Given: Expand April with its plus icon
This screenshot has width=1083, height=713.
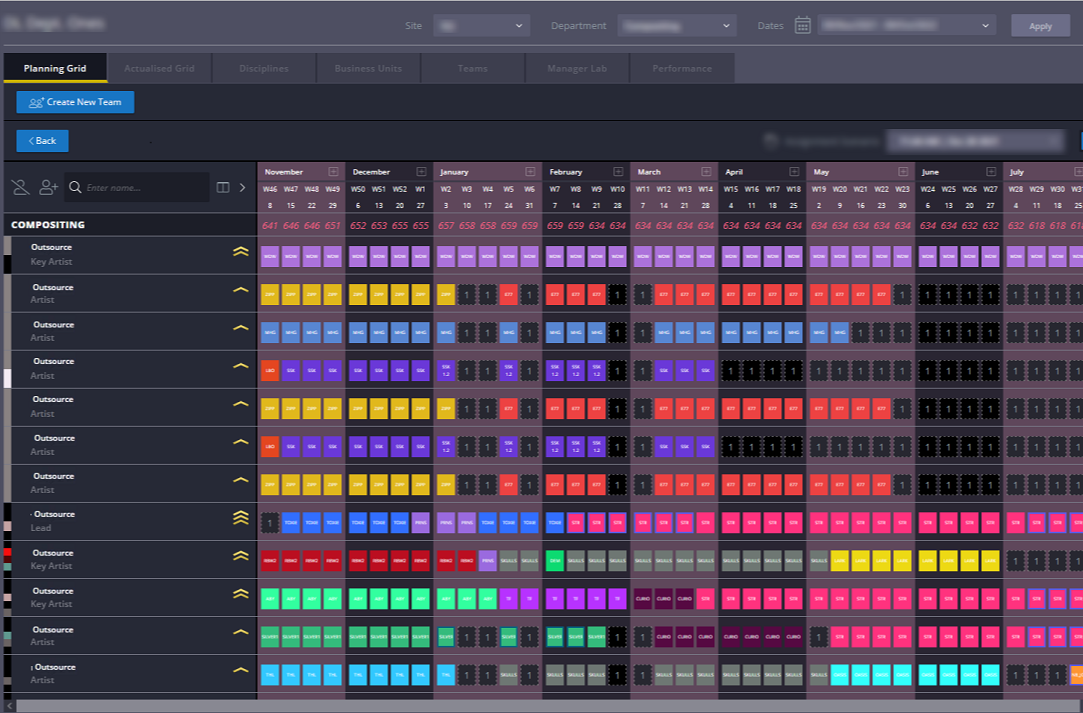Looking at the screenshot, I should coord(794,171).
